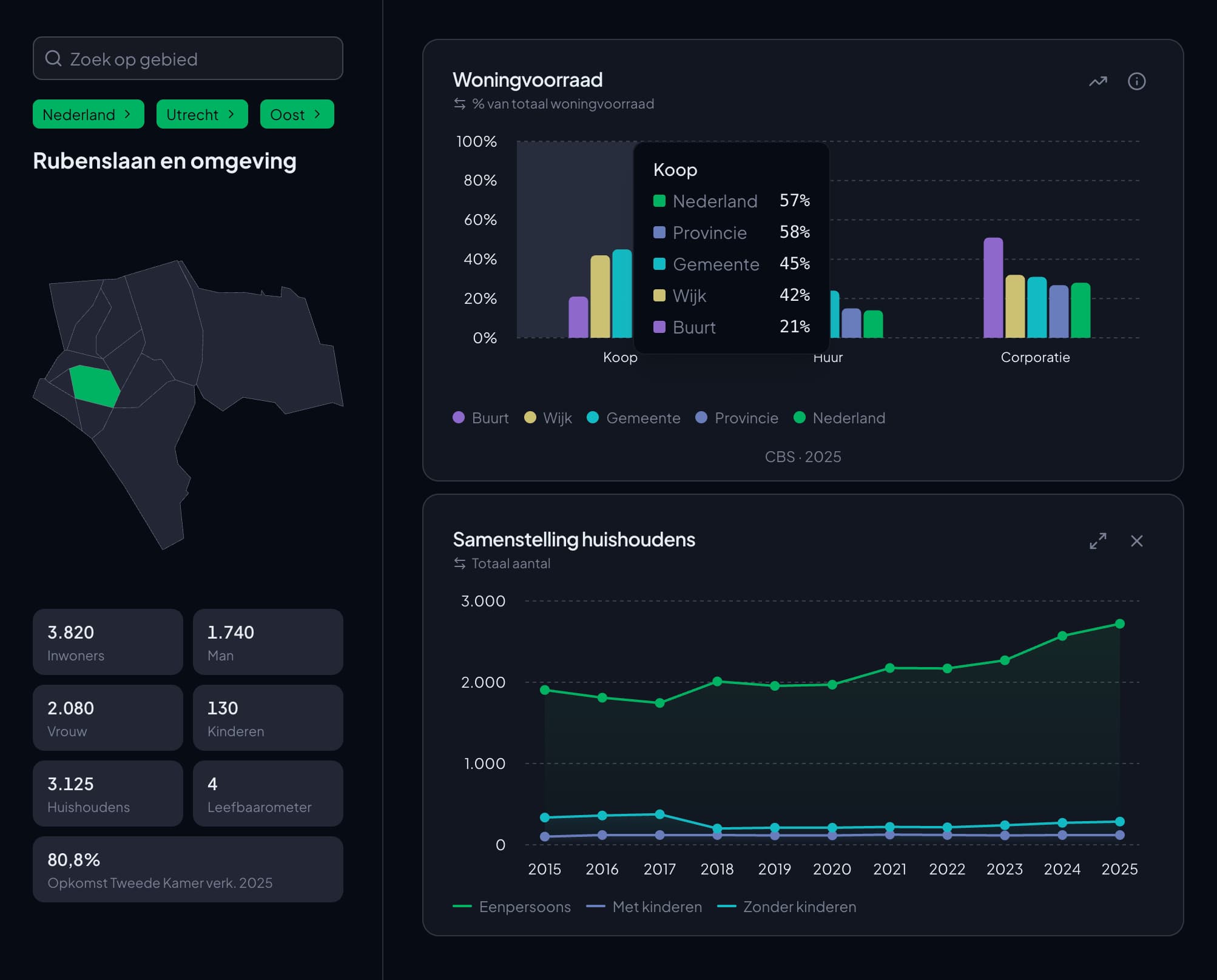
Task: Click the Opkomst Tweede Kamerverk. 2025 tile
Action: [188, 869]
